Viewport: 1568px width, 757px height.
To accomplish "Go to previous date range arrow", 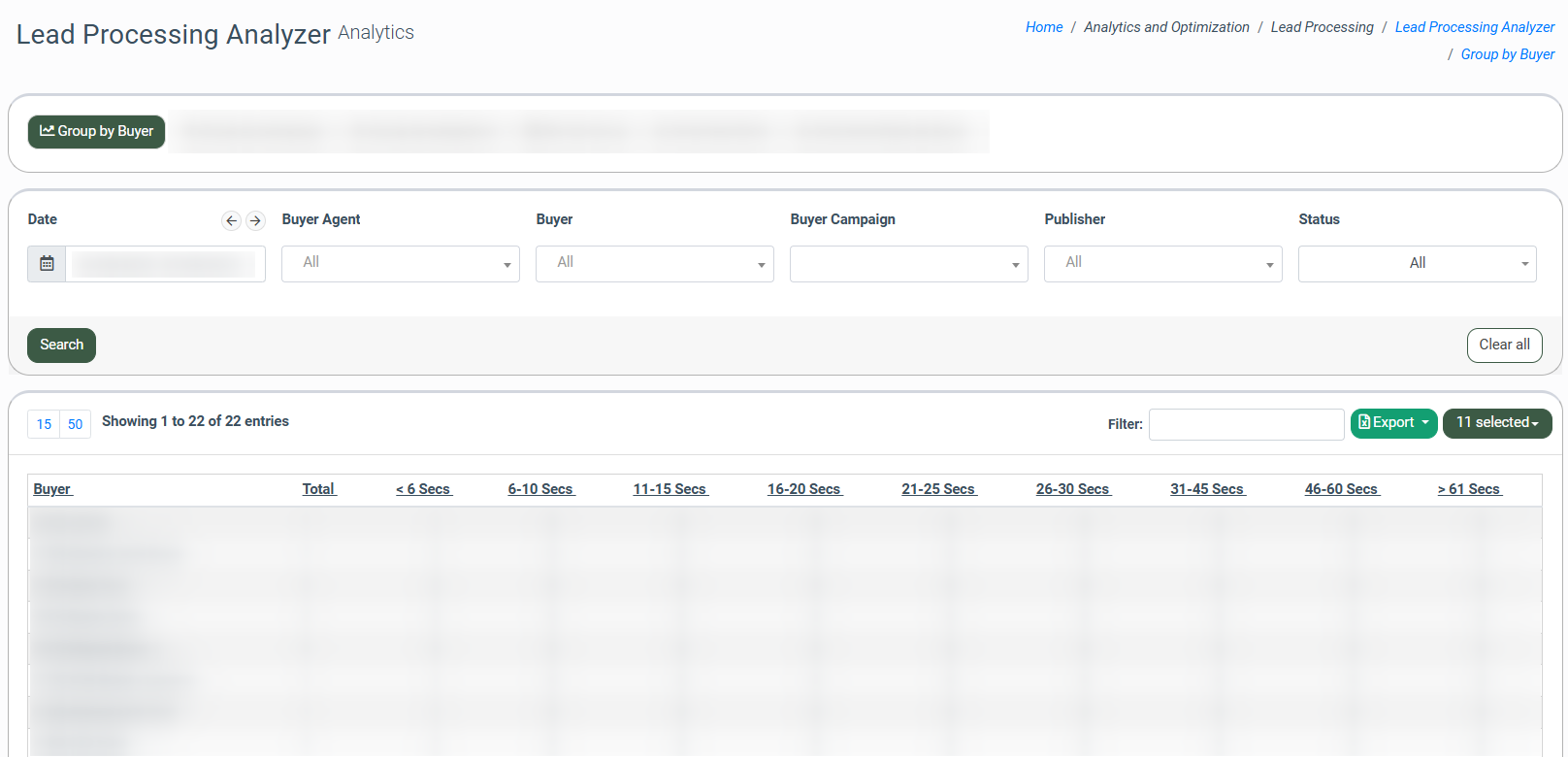I will coord(231,221).
